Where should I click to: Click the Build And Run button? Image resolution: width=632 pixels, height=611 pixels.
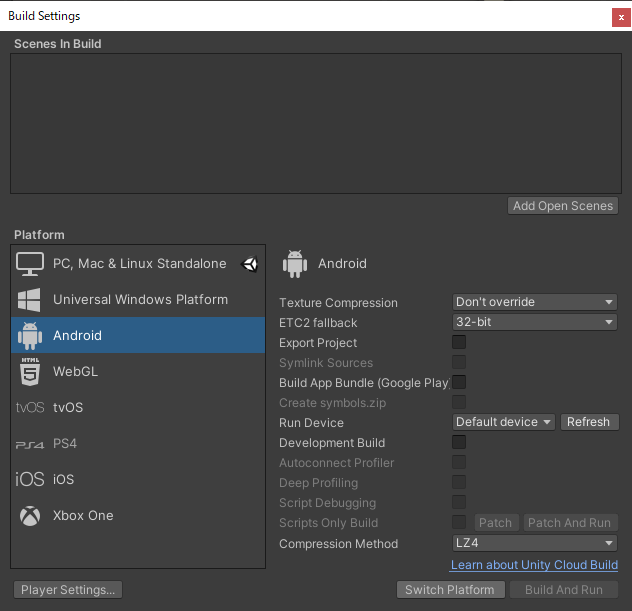pyautogui.click(x=563, y=590)
